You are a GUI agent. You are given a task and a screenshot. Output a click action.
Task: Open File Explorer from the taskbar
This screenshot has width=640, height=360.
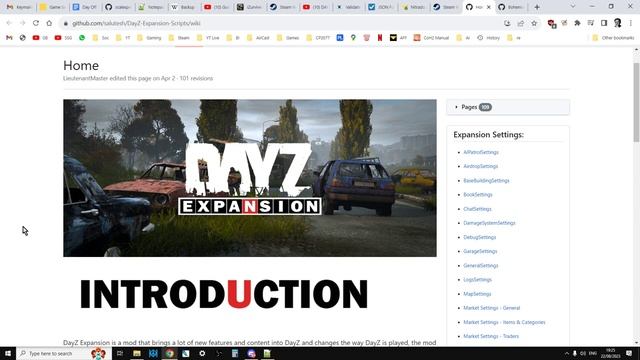click(137, 353)
